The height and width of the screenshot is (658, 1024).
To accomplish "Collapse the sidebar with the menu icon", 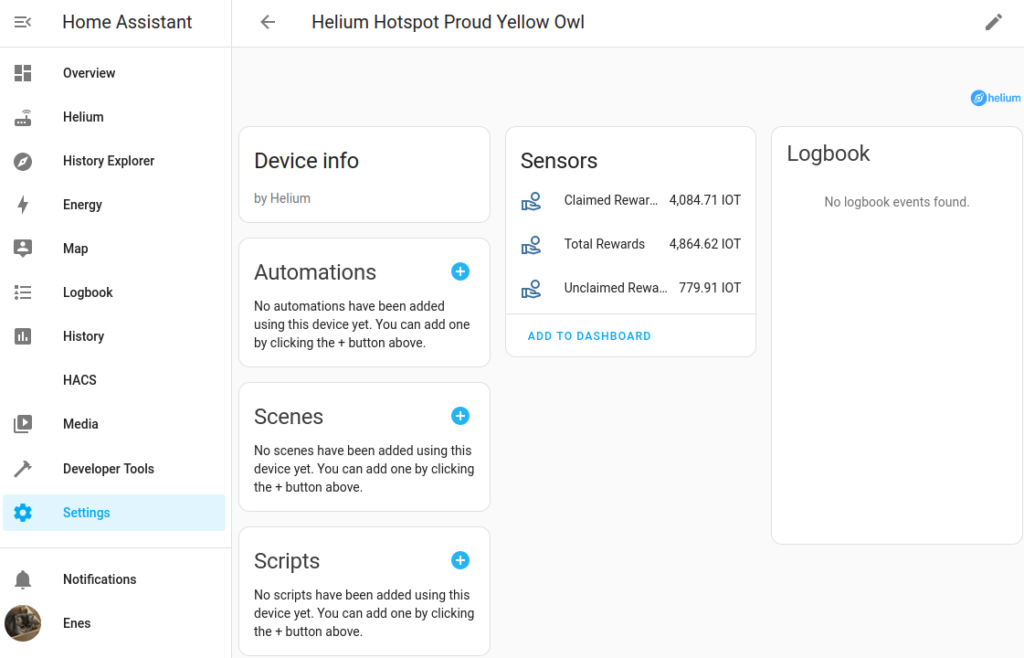I will point(23,22).
